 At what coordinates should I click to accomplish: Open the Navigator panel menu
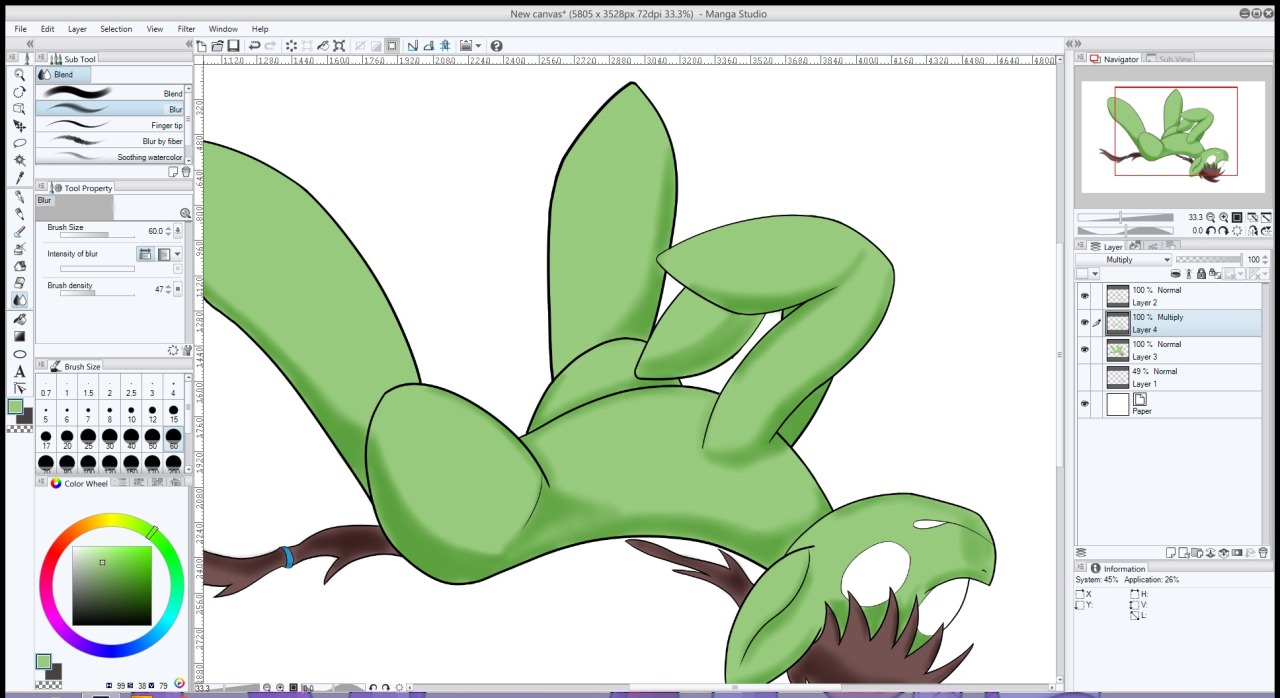[x=1082, y=59]
